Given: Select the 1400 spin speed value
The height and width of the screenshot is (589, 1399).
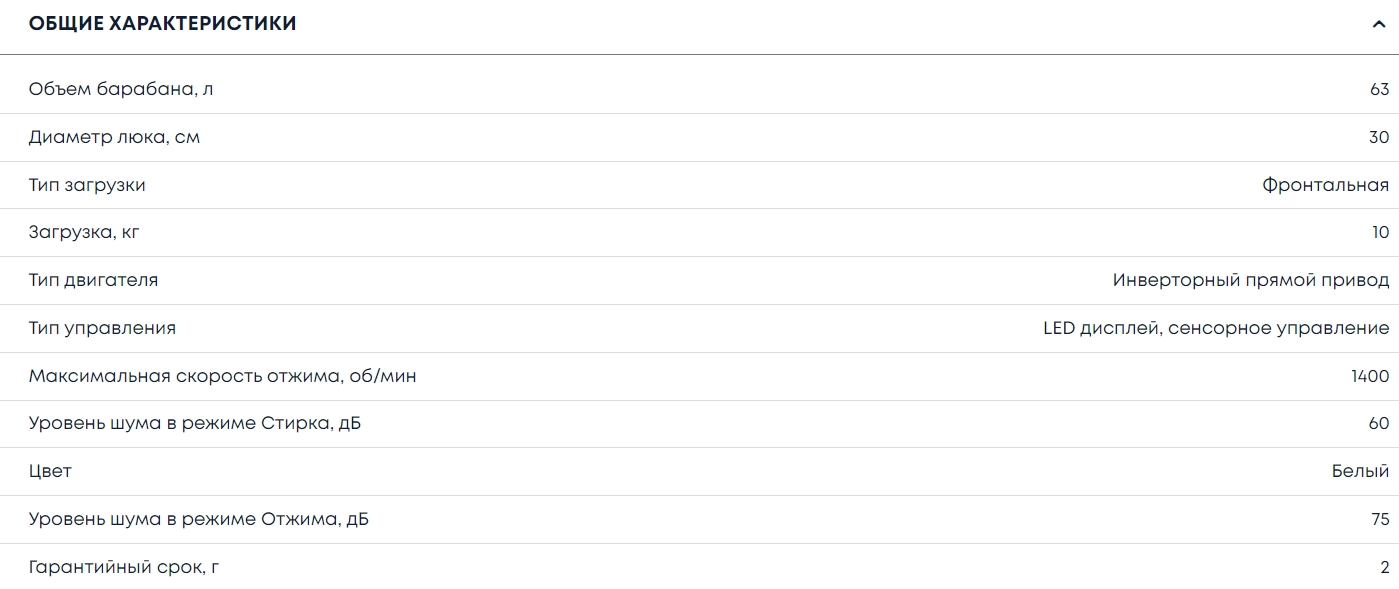Looking at the screenshot, I should pos(1369,376).
